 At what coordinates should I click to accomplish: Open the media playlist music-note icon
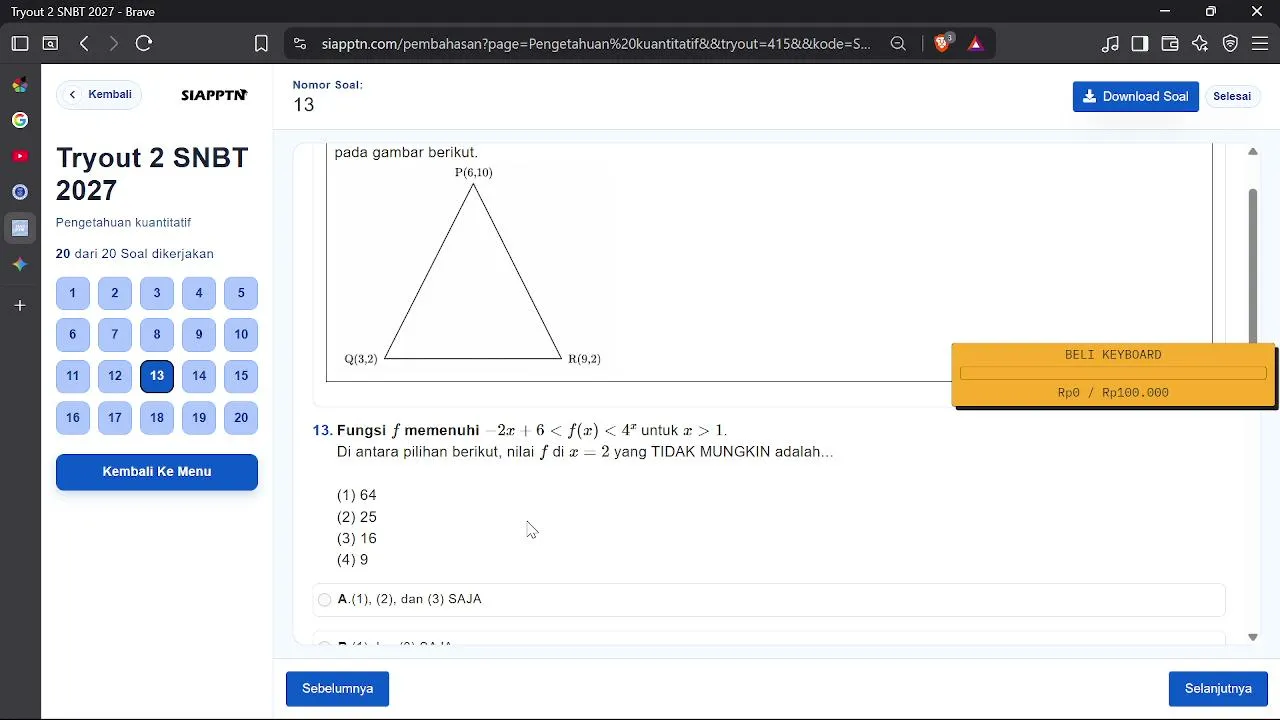pos(1110,44)
